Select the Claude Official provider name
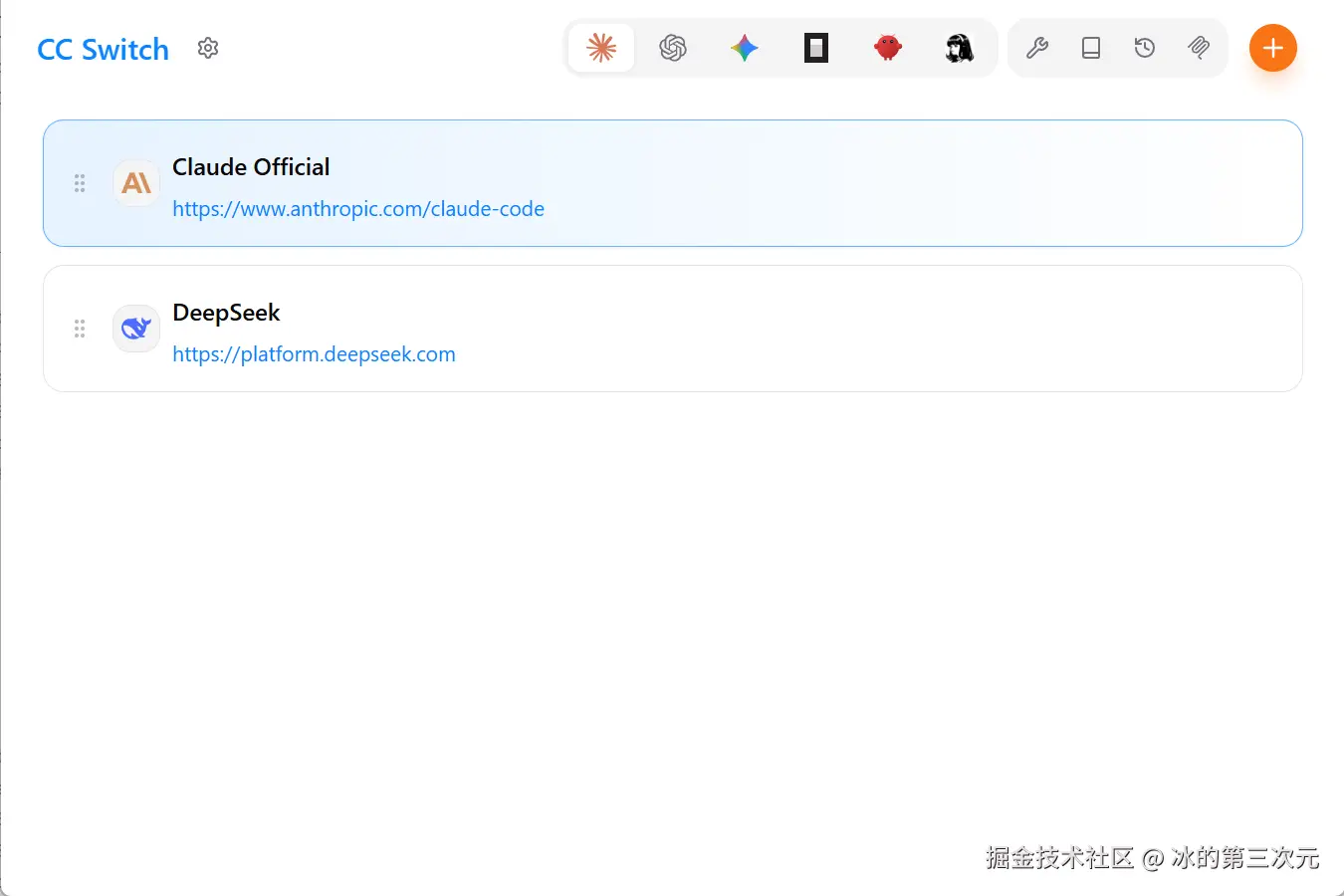This screenshot has height=896, width=1344. click(251, 167)
